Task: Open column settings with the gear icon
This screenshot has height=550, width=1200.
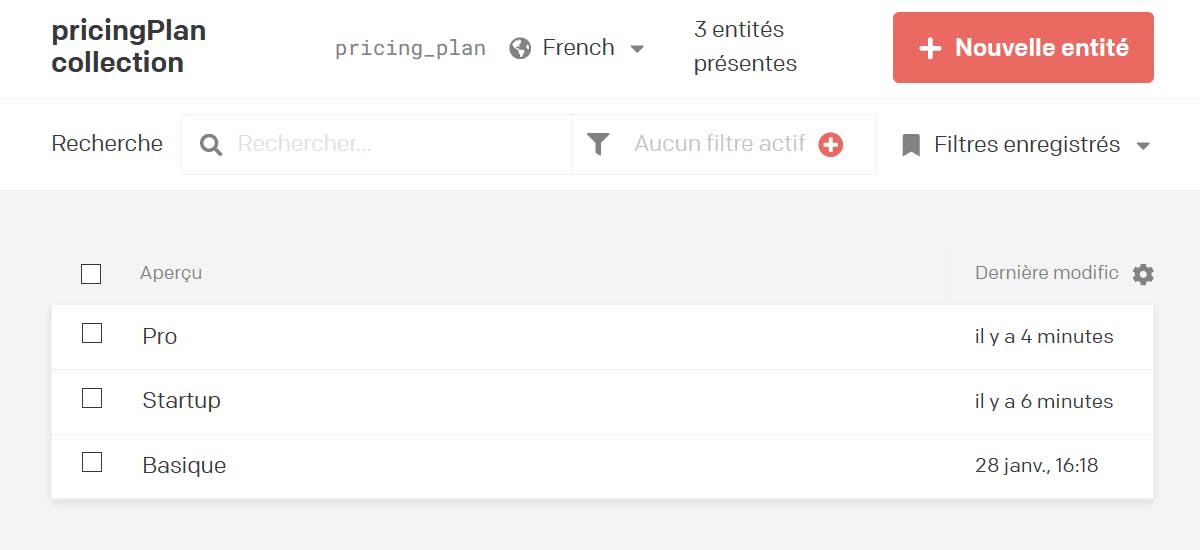Action: 1143,274
